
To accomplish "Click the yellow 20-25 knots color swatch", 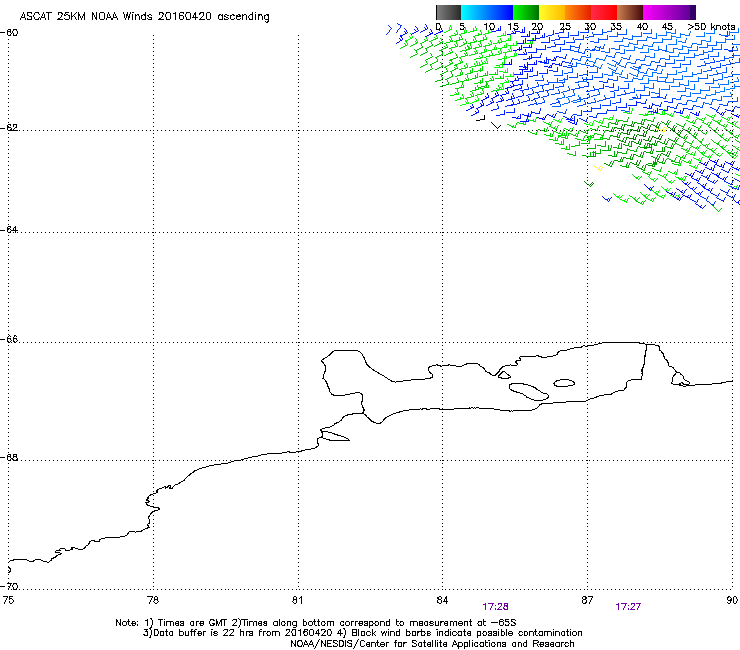I will pyautogui.click(x=552, y=12).
